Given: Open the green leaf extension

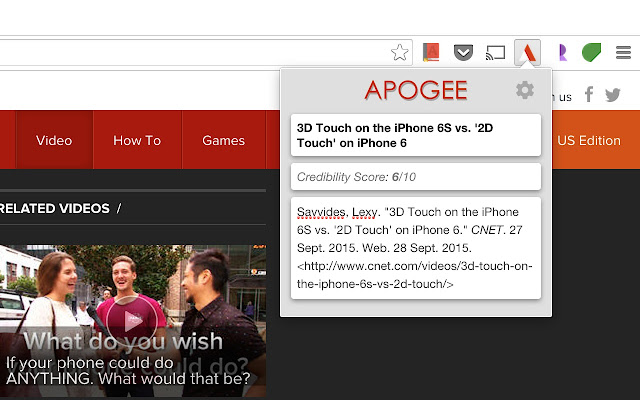Looking at the screenshot, I should point(591,52).
